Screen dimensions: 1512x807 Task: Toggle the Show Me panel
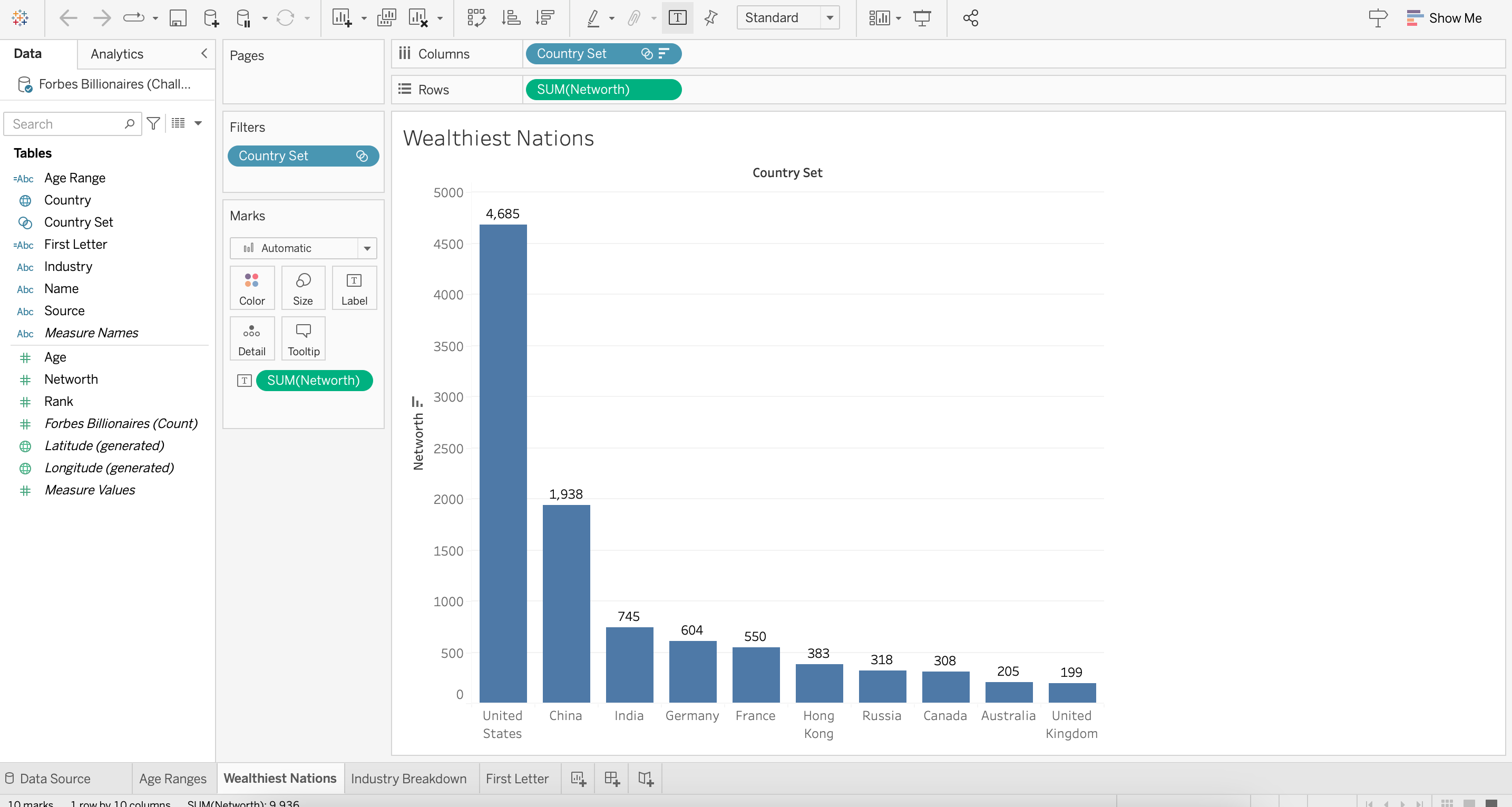click(1445, 18)
